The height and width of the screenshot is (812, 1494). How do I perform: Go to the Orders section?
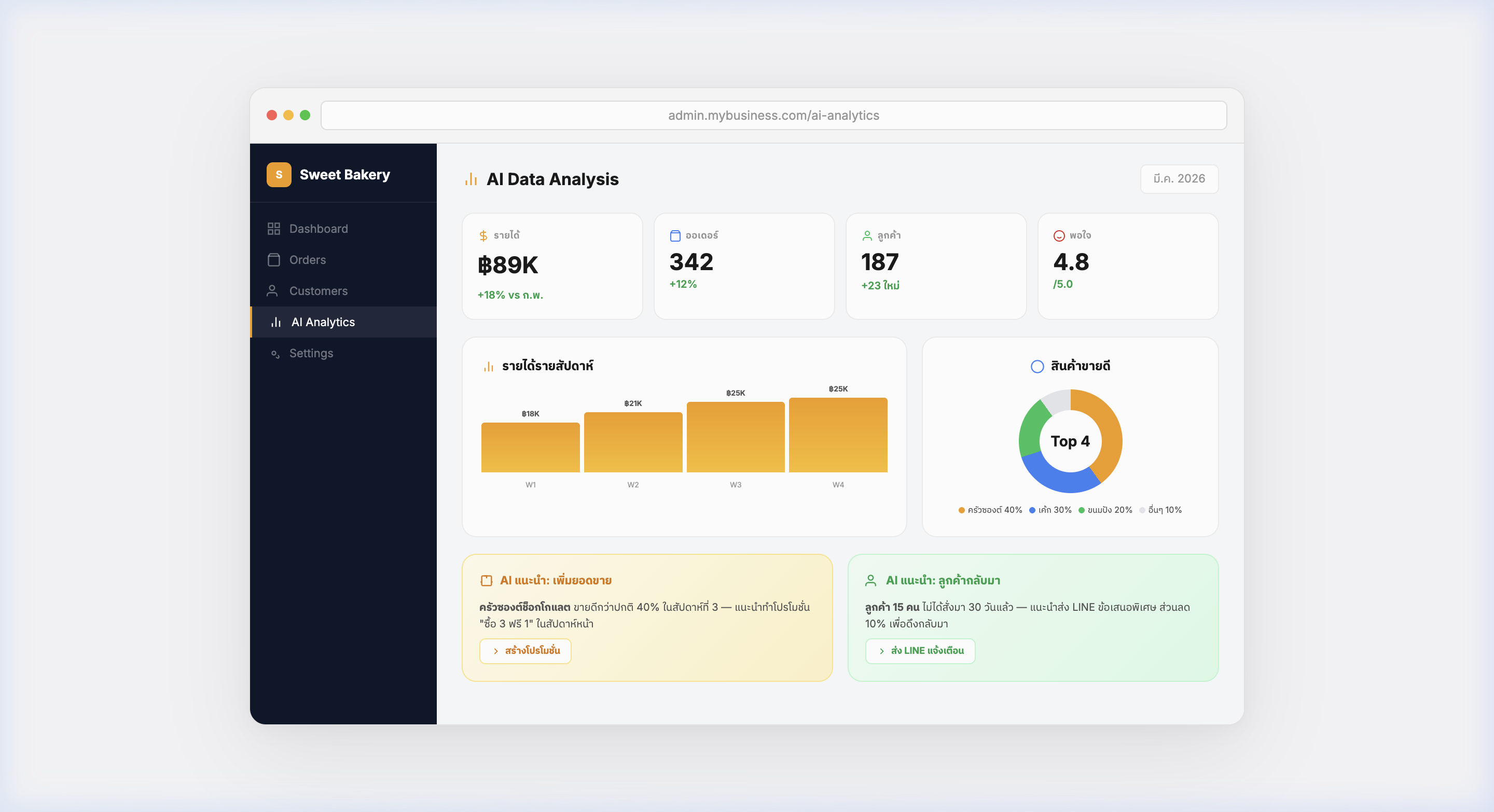[x=308, y=260]
